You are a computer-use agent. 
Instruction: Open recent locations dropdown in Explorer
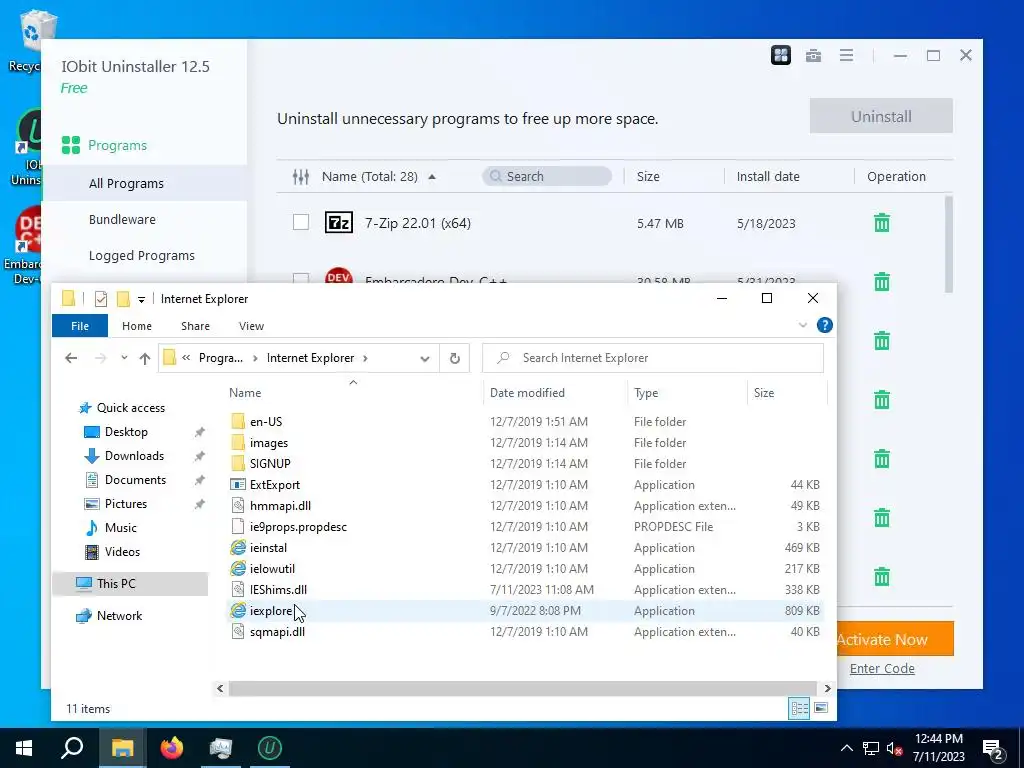pyautogui.click(x=124, y=358)
